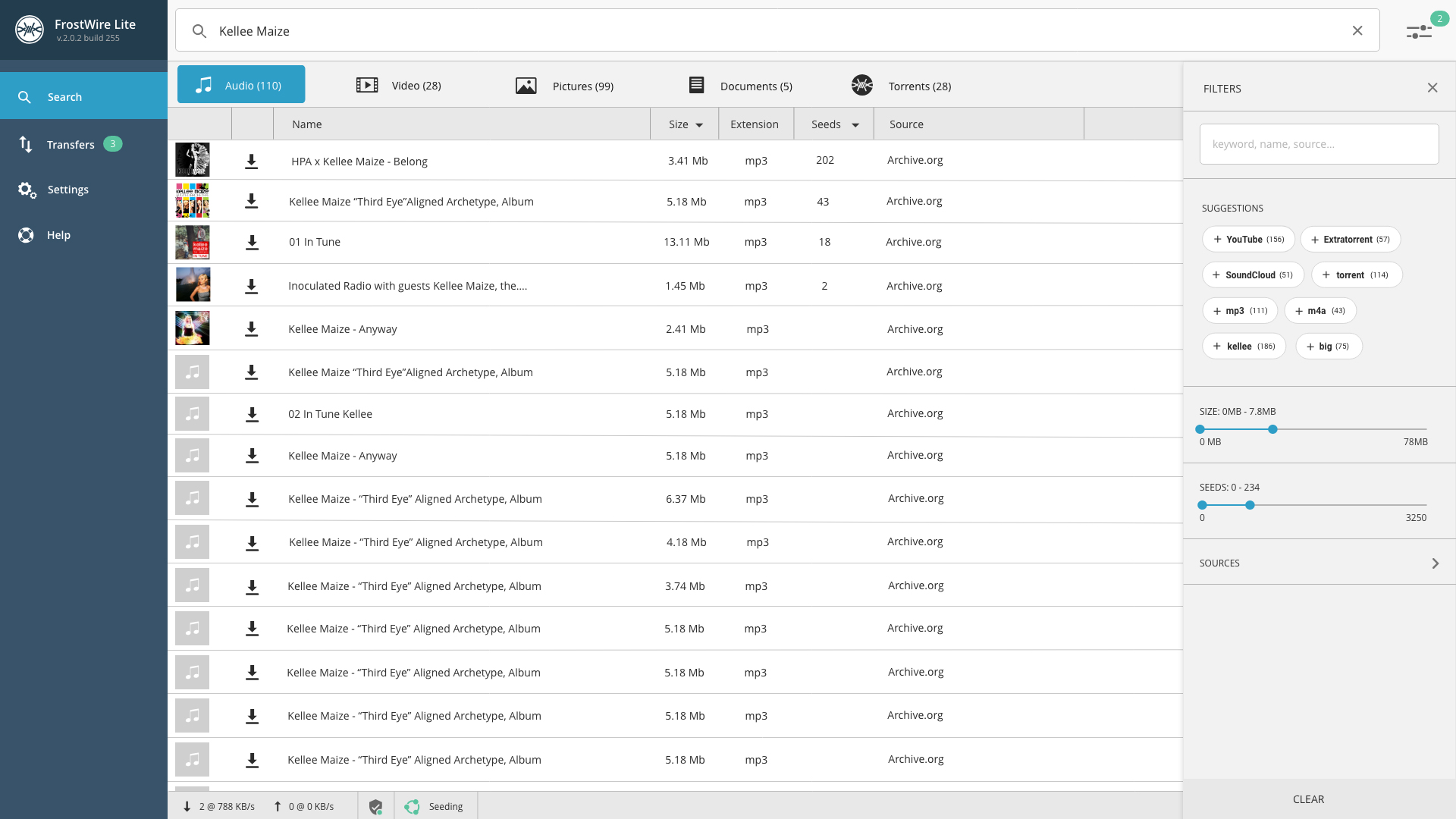Click the download speed indicator 2 @ 788 KB/s
1456x819 pixels.
click(x=218, y=807)
